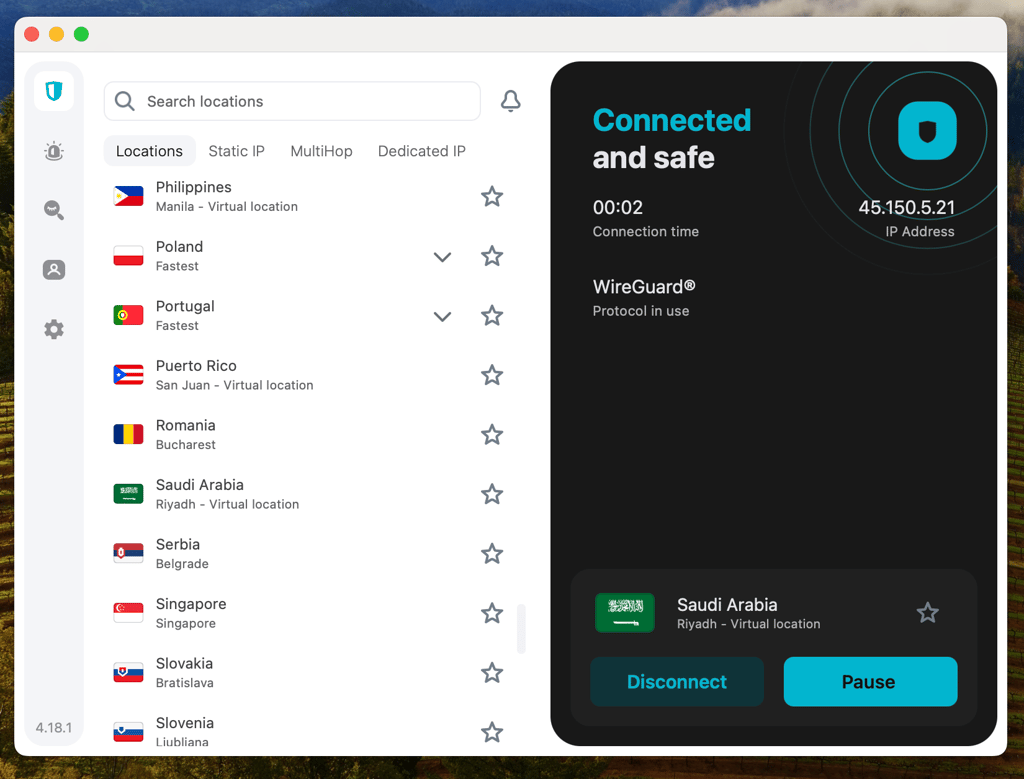Click the IP address 45.150.5.21
Image resolution: width=1024 pixels, height=779 pixels.
[906, 208]
